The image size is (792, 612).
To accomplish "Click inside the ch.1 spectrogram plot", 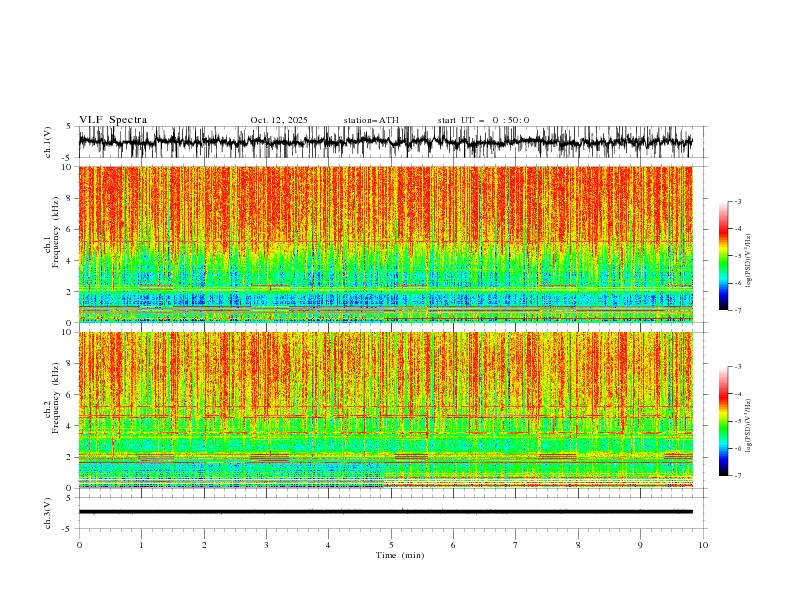I will [x=385, y=244].
